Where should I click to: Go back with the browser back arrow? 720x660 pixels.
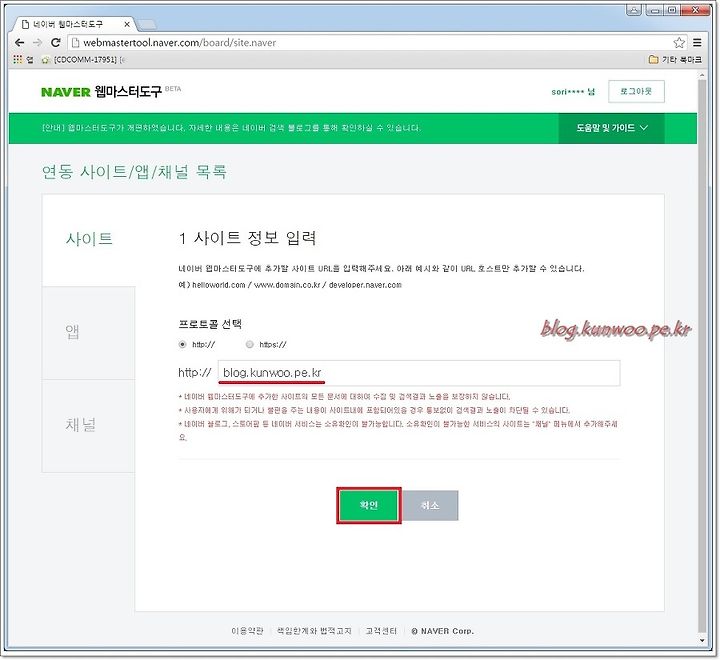19,43
